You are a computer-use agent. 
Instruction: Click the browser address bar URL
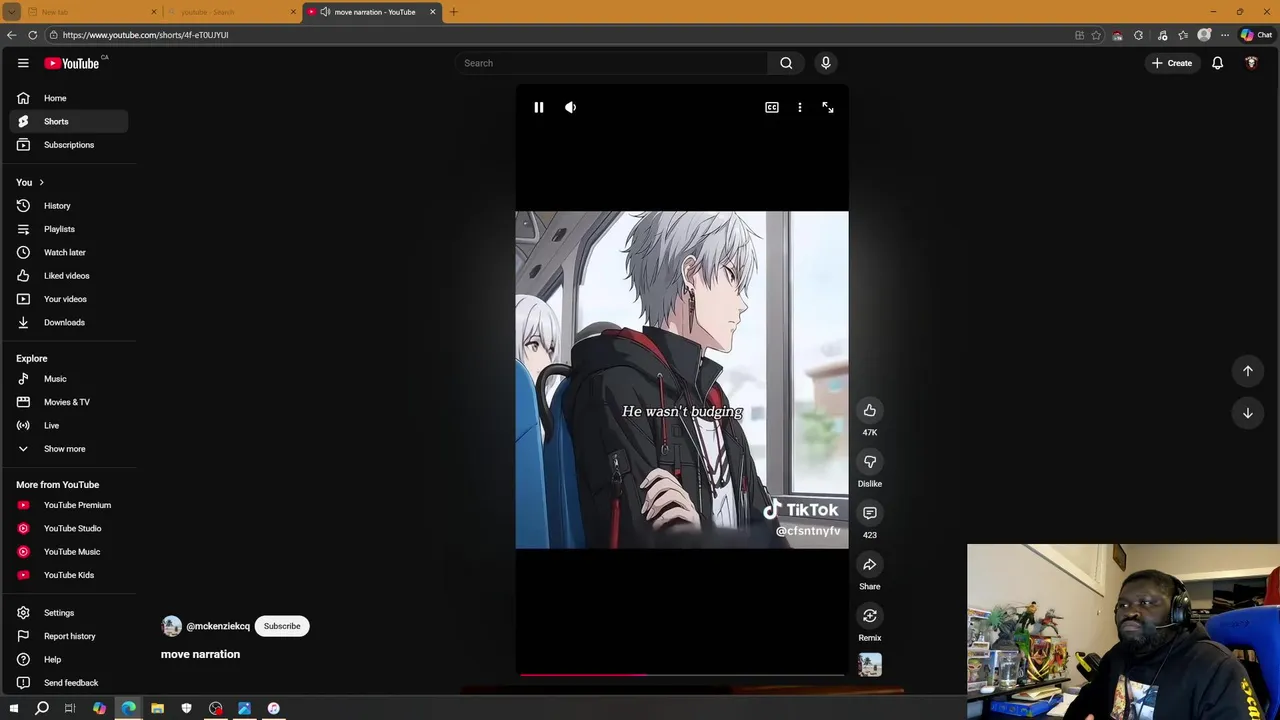pos(146,35)
